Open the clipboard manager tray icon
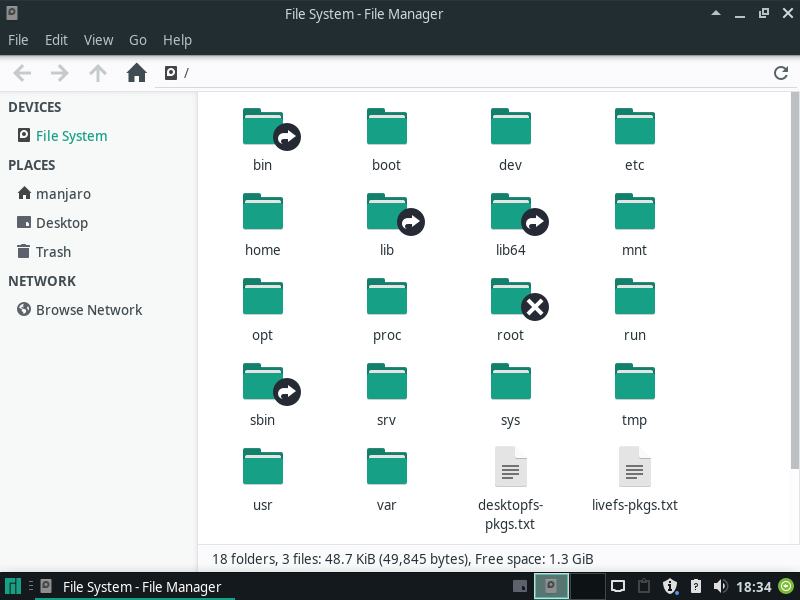 pyautogui.click(x=644, y=586)
